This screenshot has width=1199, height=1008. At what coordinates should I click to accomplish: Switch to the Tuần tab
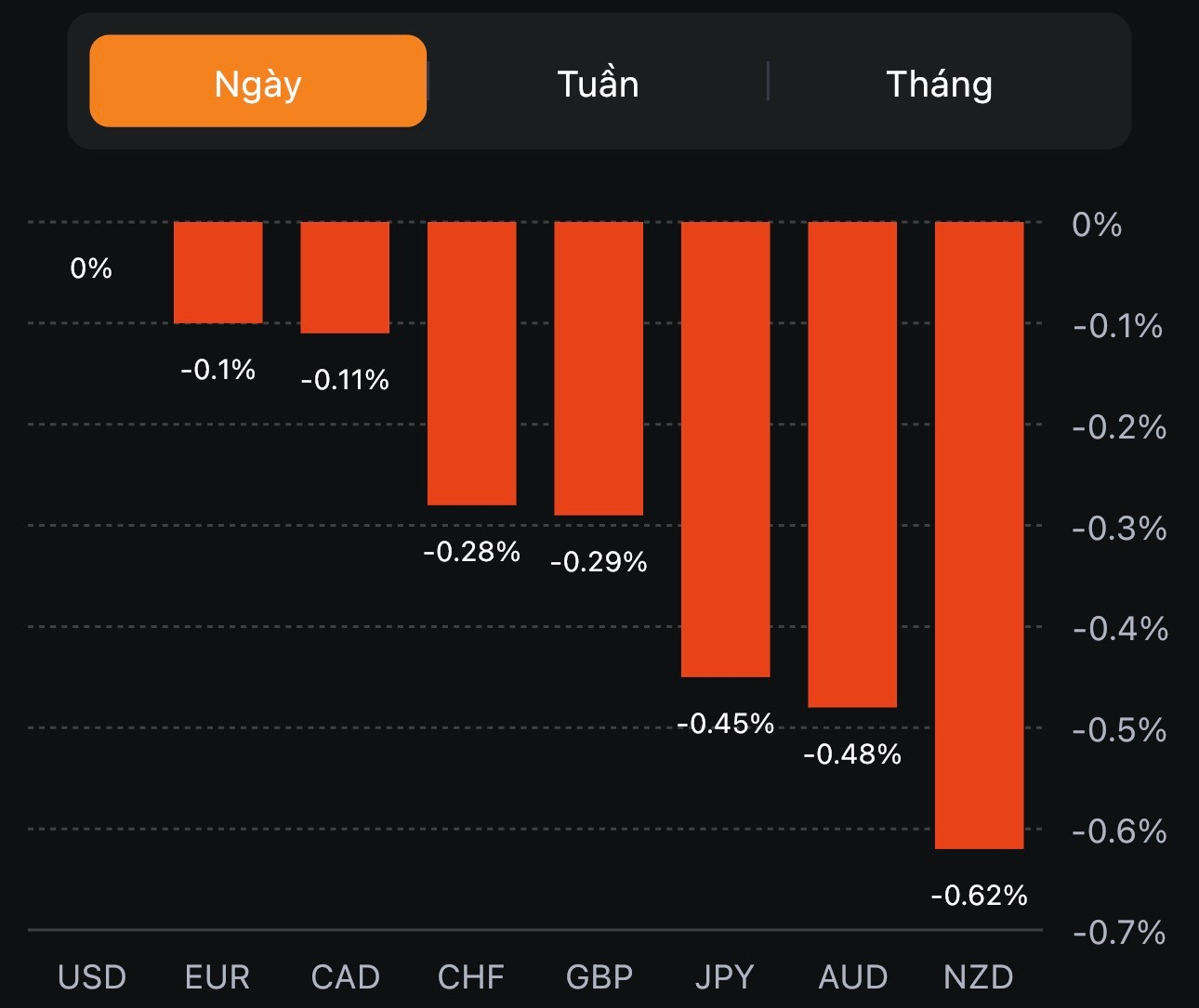click(x=598, y=84)
